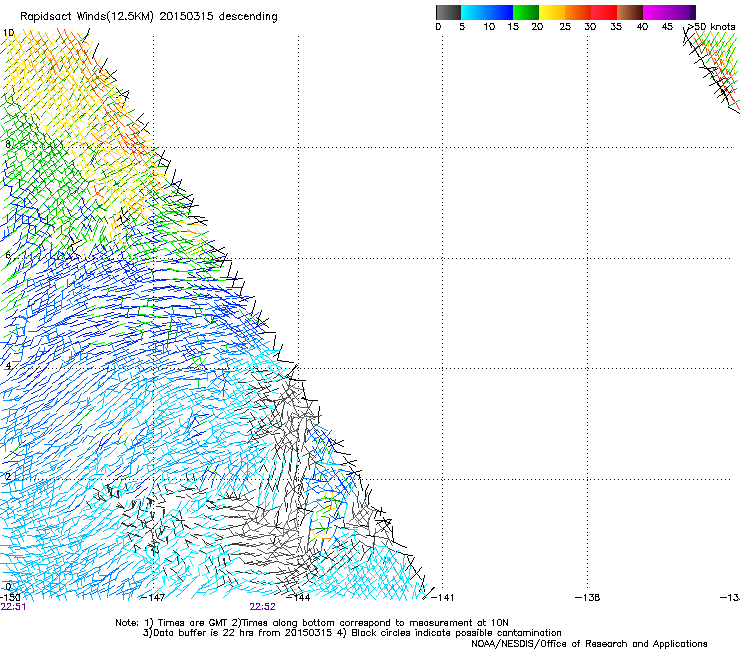Click the cyan-blue 5-15 knot color bar segment
This screenshot has width=740, height=650.
tap(487, 12)
